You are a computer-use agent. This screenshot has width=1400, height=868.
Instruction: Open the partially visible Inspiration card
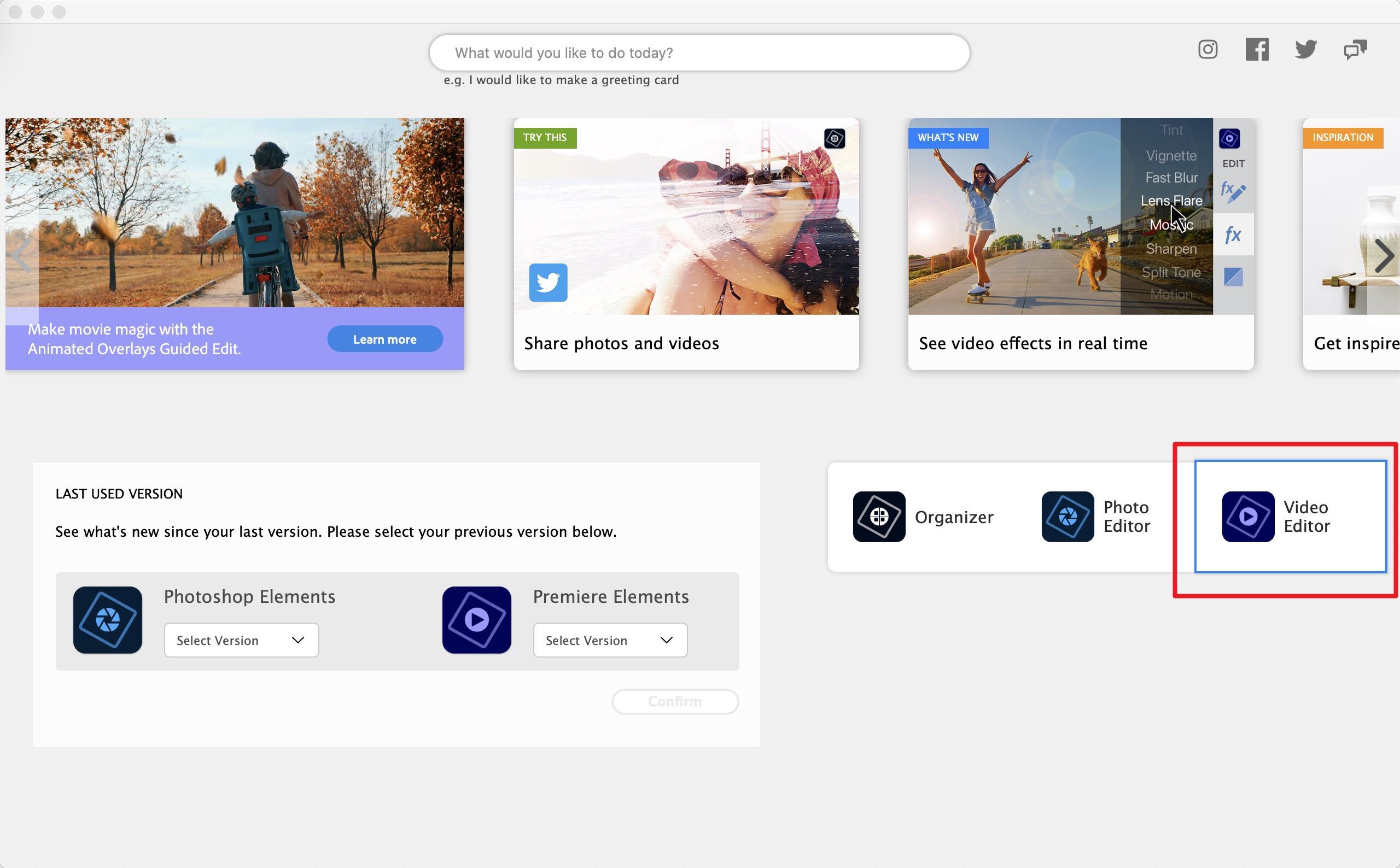(1351, 244)
